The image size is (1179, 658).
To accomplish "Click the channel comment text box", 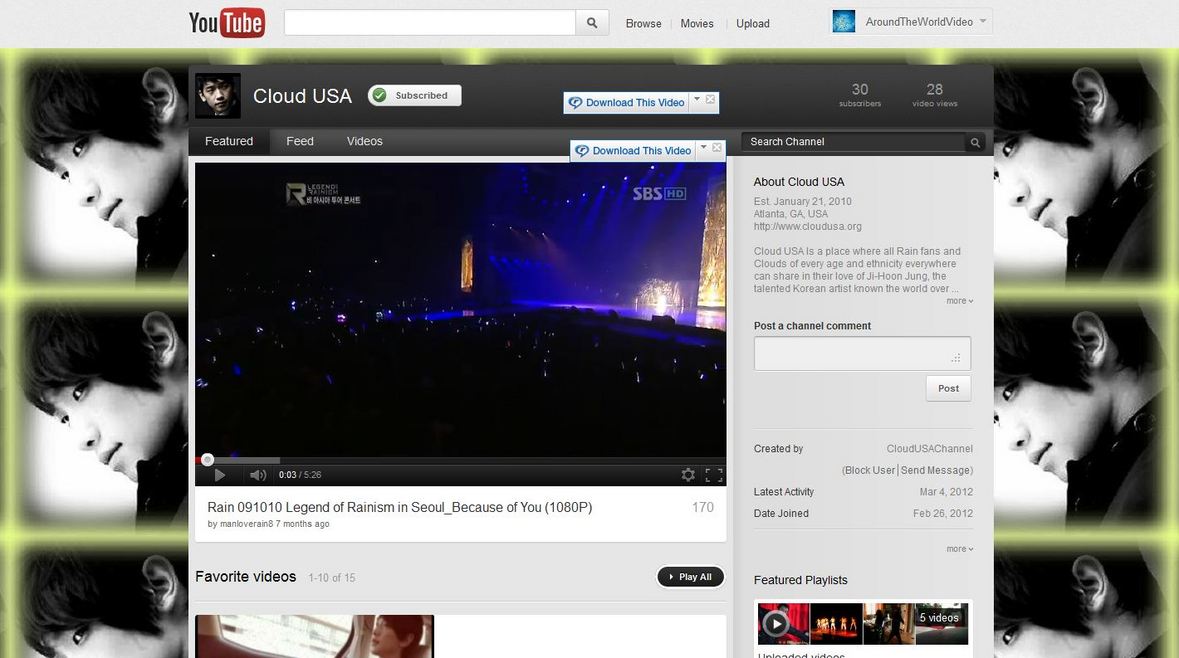I will pyautogui.click(x=862, y=353).
